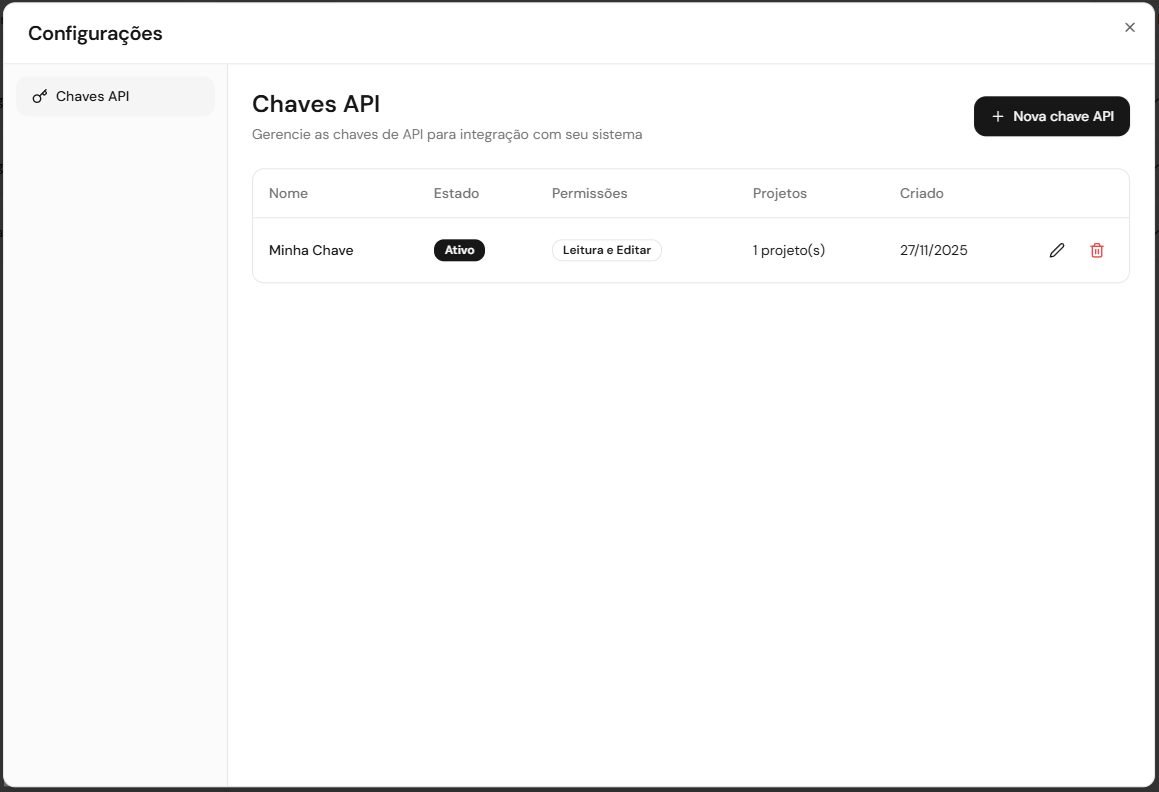Viewport: 1159px width, 792px height.
Task: Select the key glyph in the left sidebar
Action: (39, 96)
